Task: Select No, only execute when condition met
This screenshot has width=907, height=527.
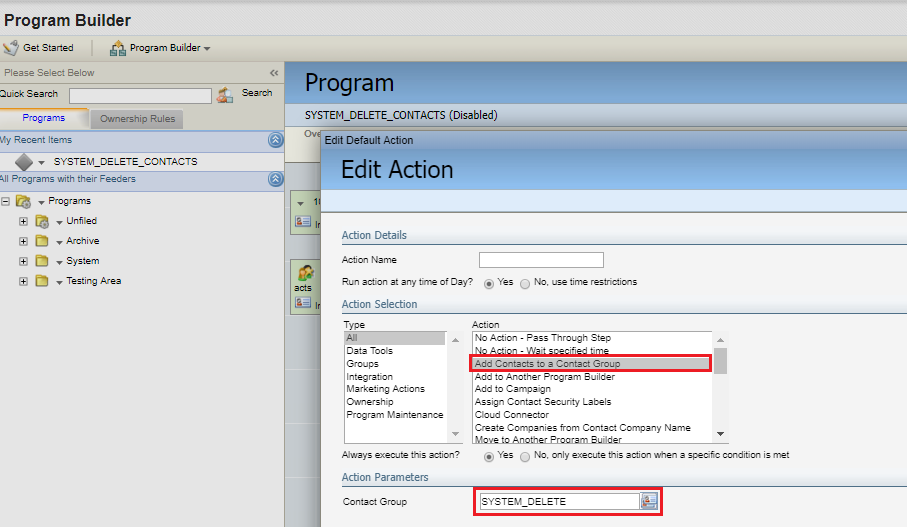Action: 525,457
